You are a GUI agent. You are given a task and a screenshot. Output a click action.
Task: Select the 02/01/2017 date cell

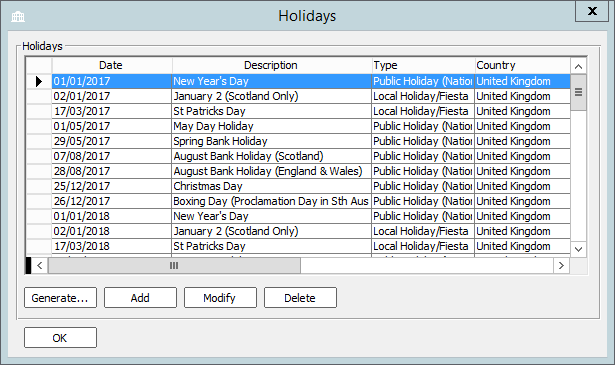(x=111, y=96)
